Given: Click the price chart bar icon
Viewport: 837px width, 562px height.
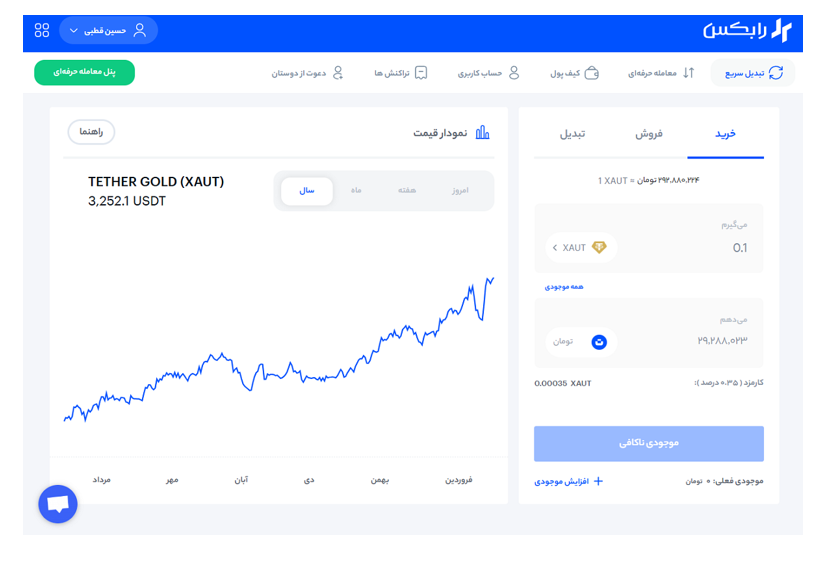Looking at the screenshot, I should [x=482, y=133].
